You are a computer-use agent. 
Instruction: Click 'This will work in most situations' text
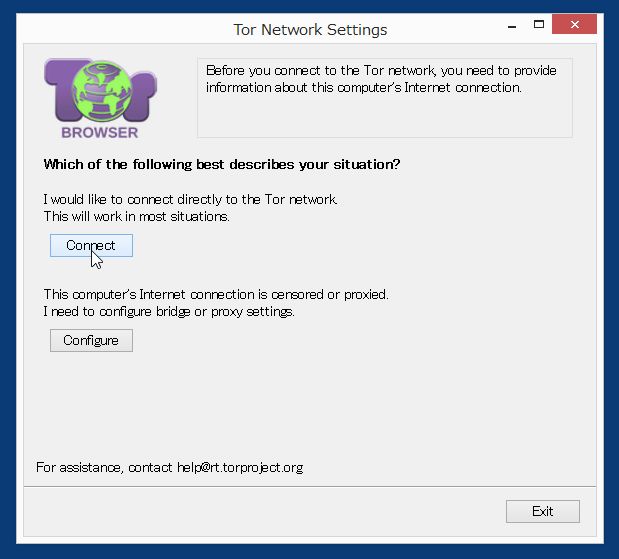click(x=137, y=217)
